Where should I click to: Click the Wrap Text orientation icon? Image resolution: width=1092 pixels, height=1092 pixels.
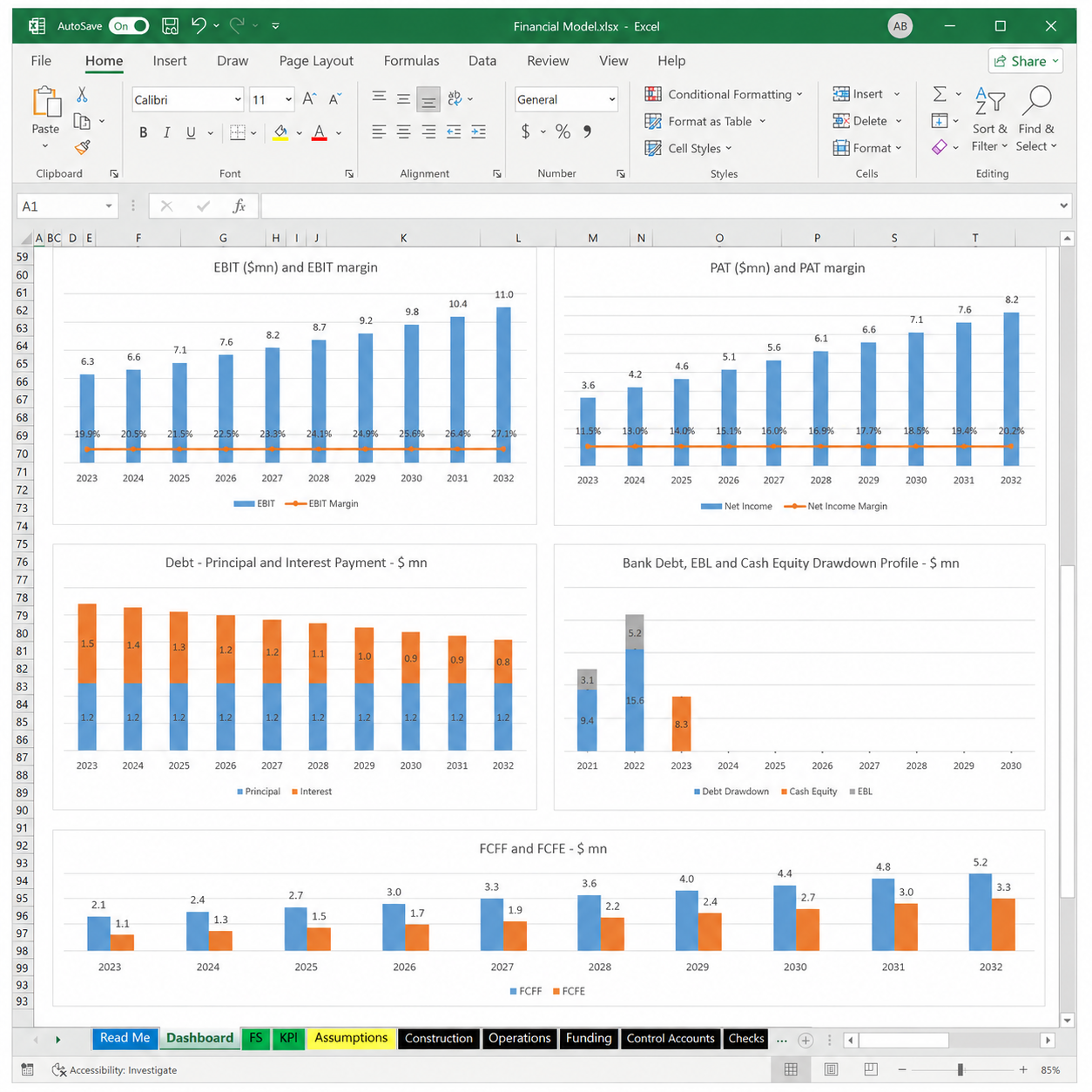[x=455, y=98]
